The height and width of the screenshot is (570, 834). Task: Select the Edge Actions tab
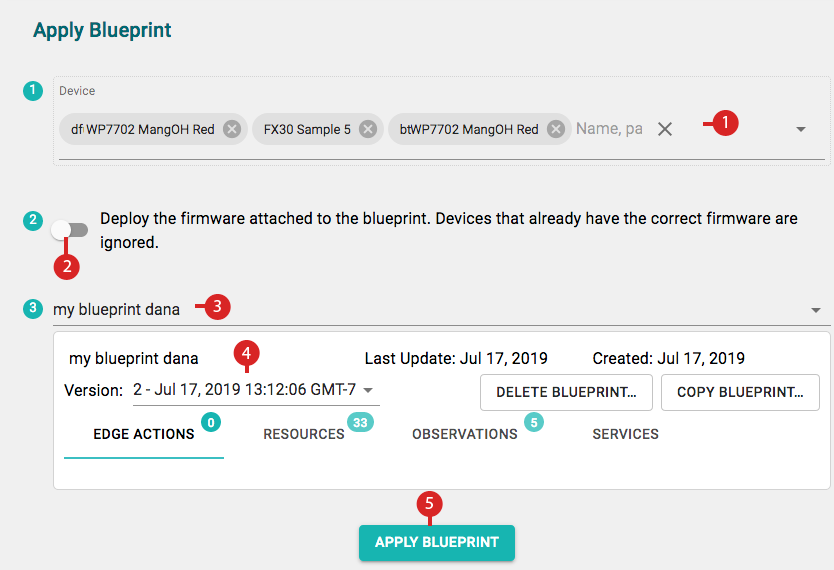(x=144, y=434)
